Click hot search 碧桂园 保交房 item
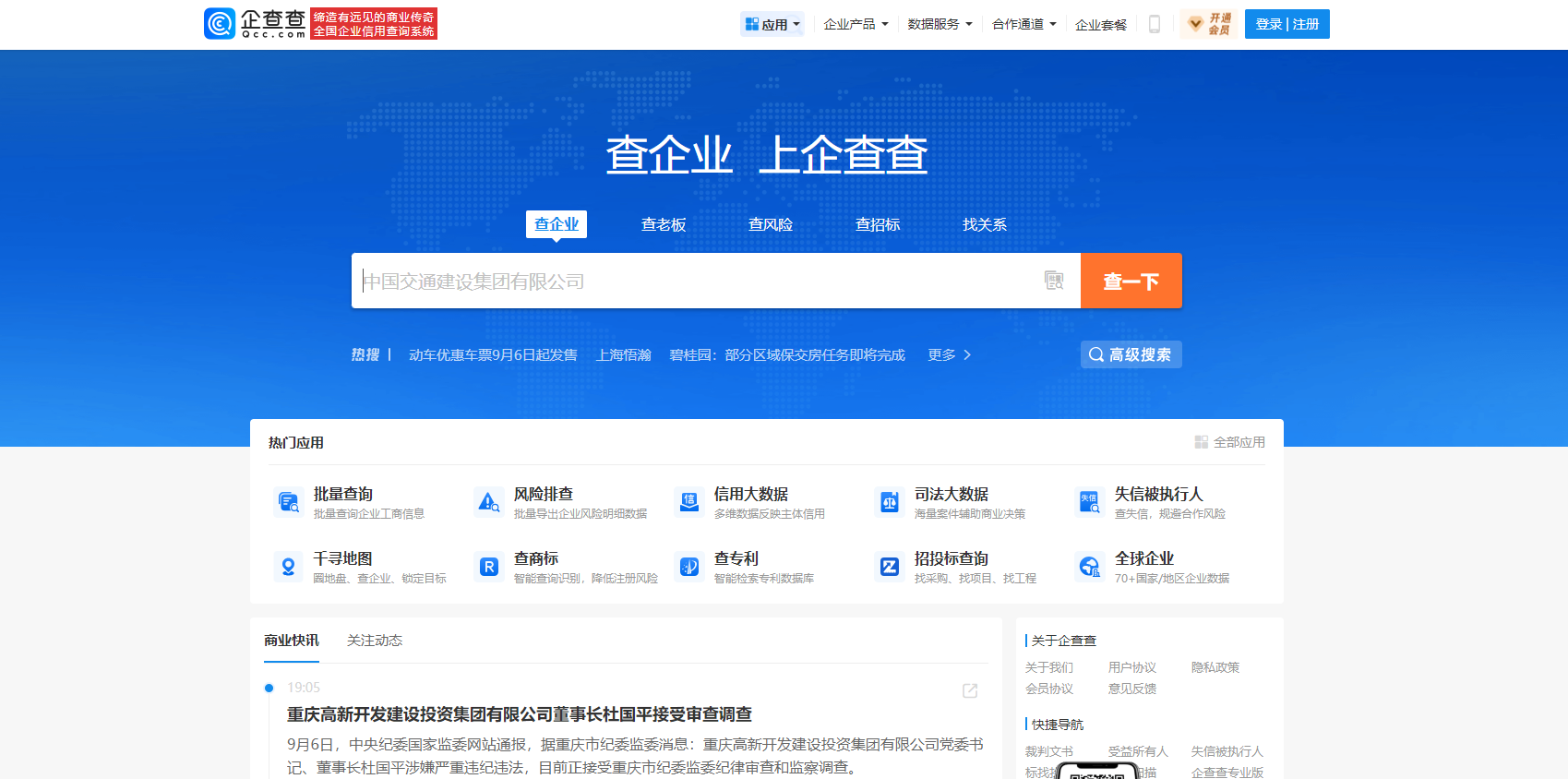The width and height of the screenshot is (1568, 779). tap(787, 354)
